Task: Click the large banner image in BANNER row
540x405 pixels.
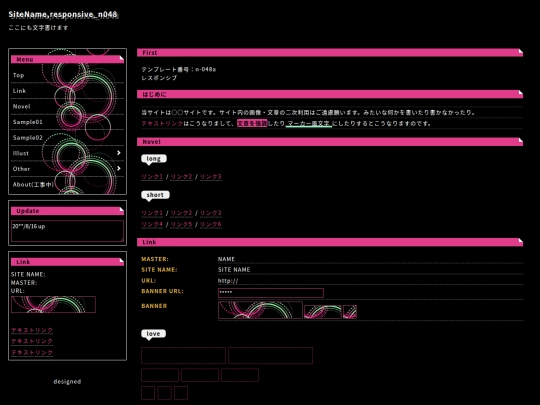Action: 260,310
